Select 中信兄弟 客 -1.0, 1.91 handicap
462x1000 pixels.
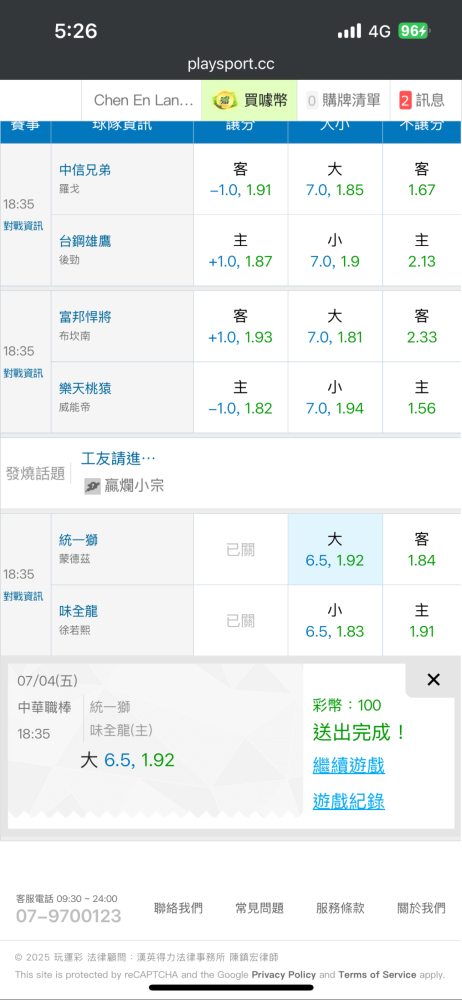[241, 179]
